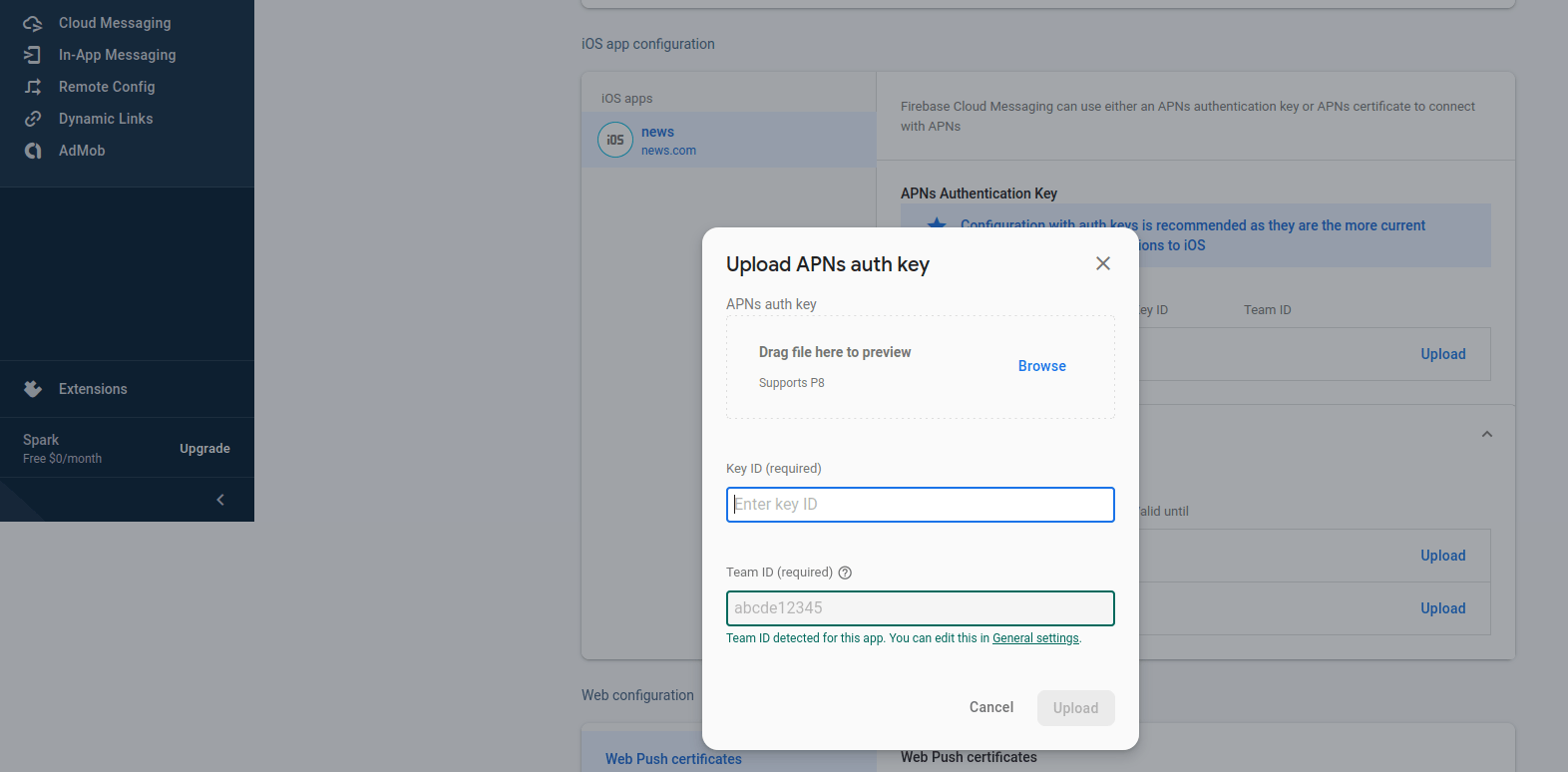The image size is (1568, 772).
Task: Close the Upload APNs auth key dialog
Action: pyautogui.click(x=1102, y=263)
